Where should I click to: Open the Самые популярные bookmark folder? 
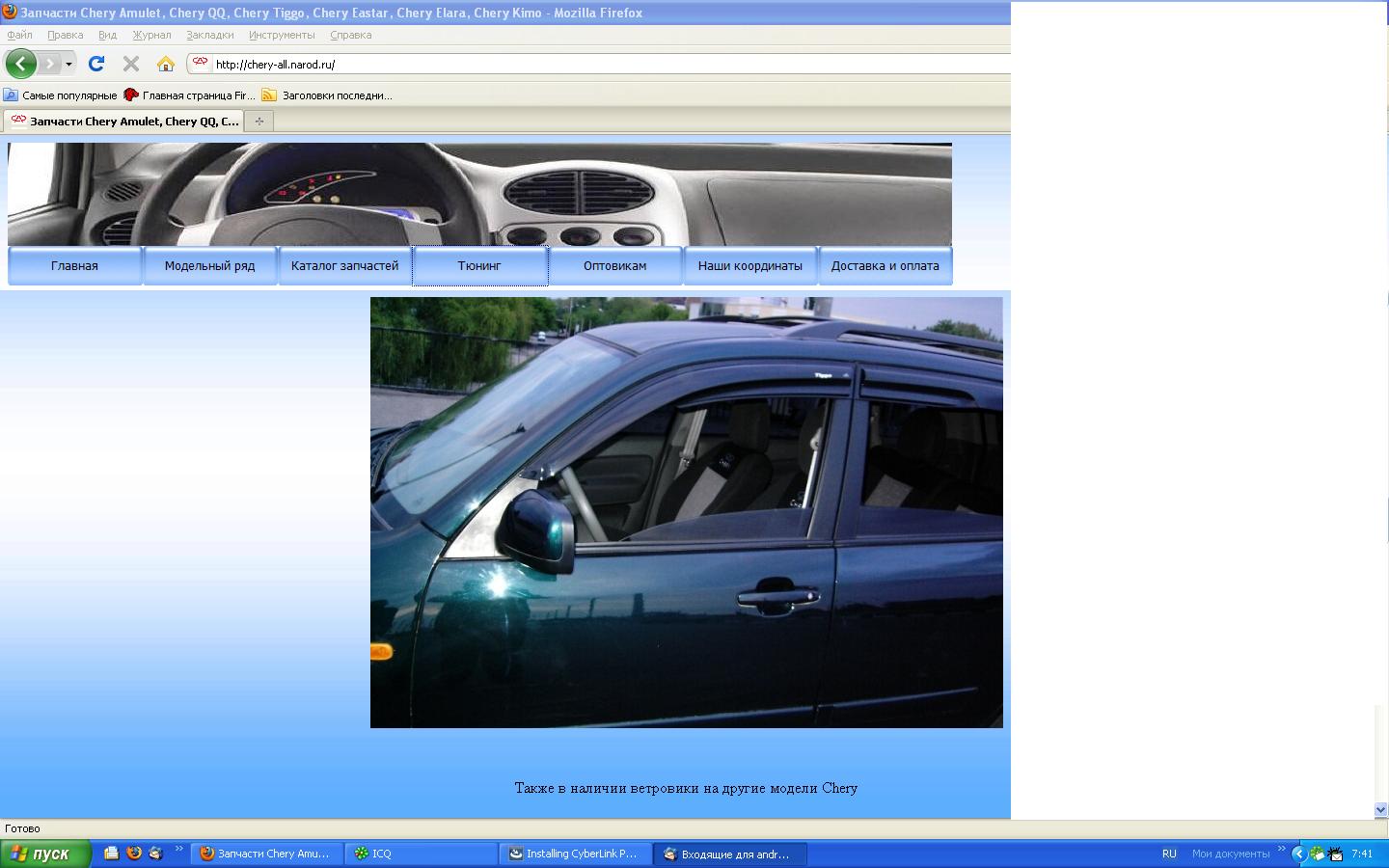pos(60,95)
